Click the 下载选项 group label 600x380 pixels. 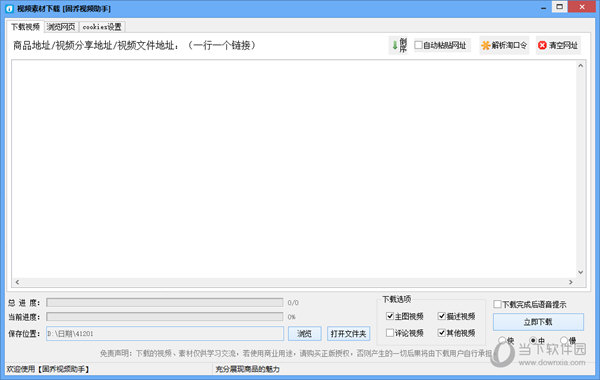click(x=397, y=299)
